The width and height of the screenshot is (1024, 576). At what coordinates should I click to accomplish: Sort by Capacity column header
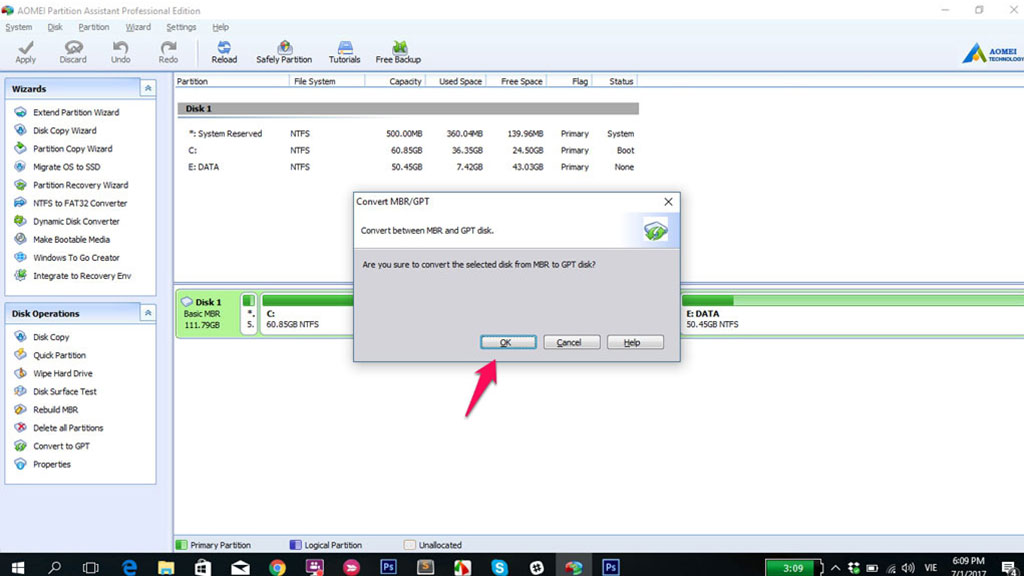[395, 82]
